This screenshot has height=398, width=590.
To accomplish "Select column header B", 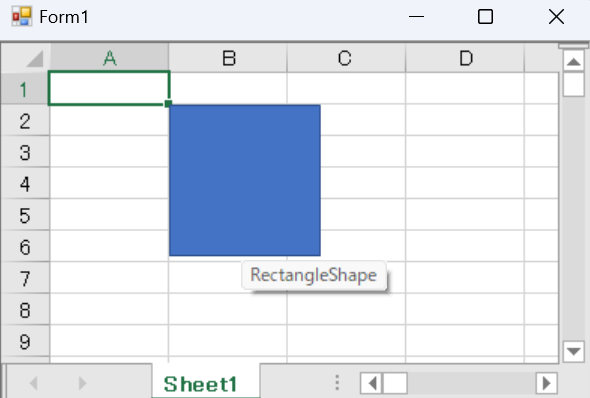I will 228,58.
